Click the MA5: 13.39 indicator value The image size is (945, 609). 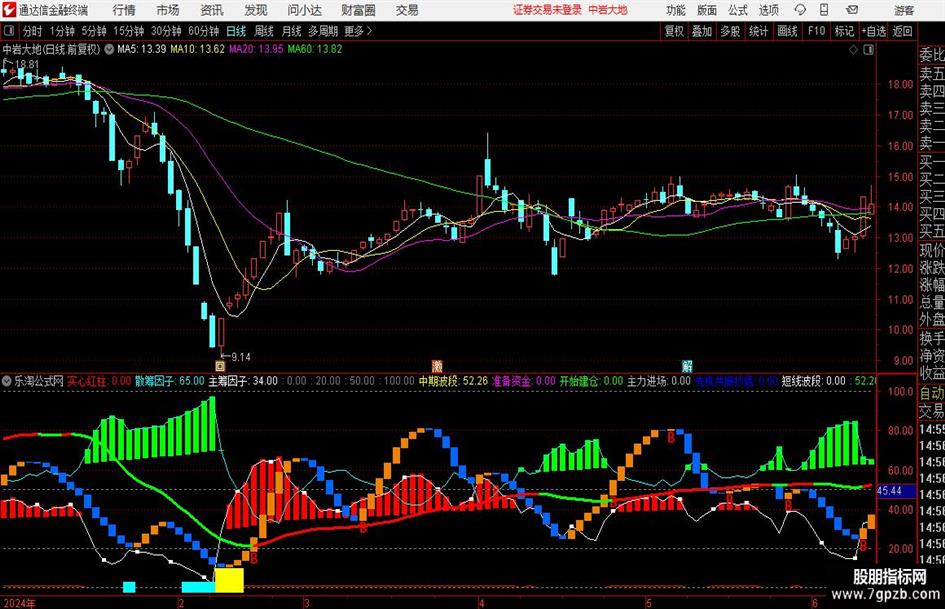click(x=141, y=49)
